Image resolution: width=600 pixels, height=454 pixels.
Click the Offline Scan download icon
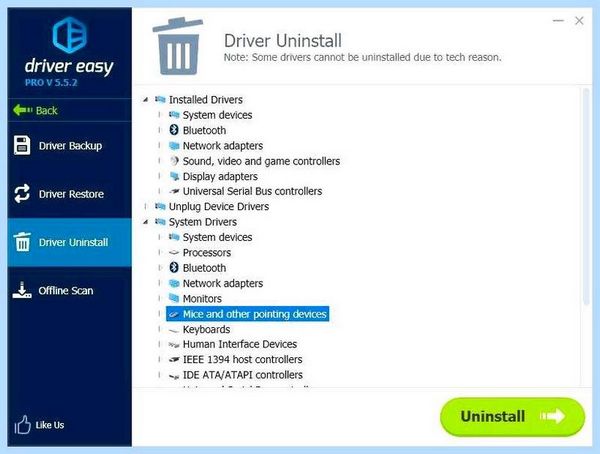(x=22, y=290)
